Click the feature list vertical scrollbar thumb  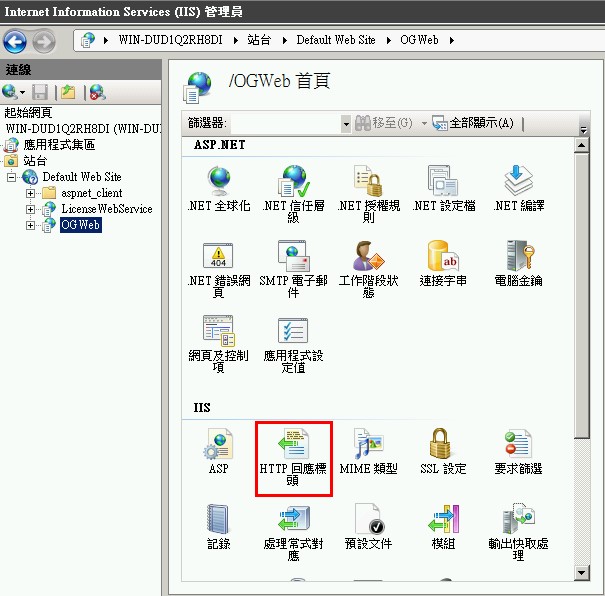click(581, 295)
